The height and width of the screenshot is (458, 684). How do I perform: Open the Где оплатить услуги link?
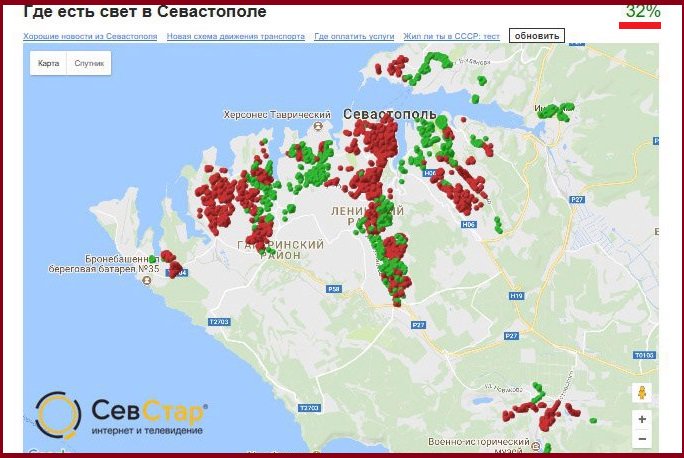[x=353, y=36]
